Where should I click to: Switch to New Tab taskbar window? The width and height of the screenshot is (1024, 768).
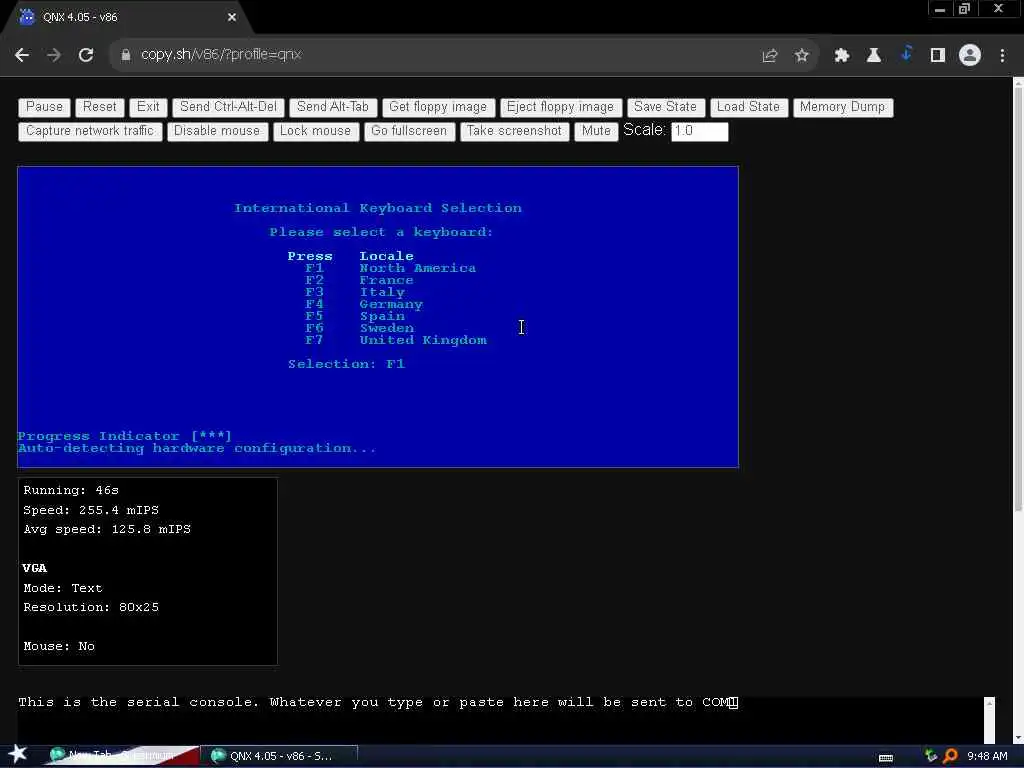click(x=121, y=756)
